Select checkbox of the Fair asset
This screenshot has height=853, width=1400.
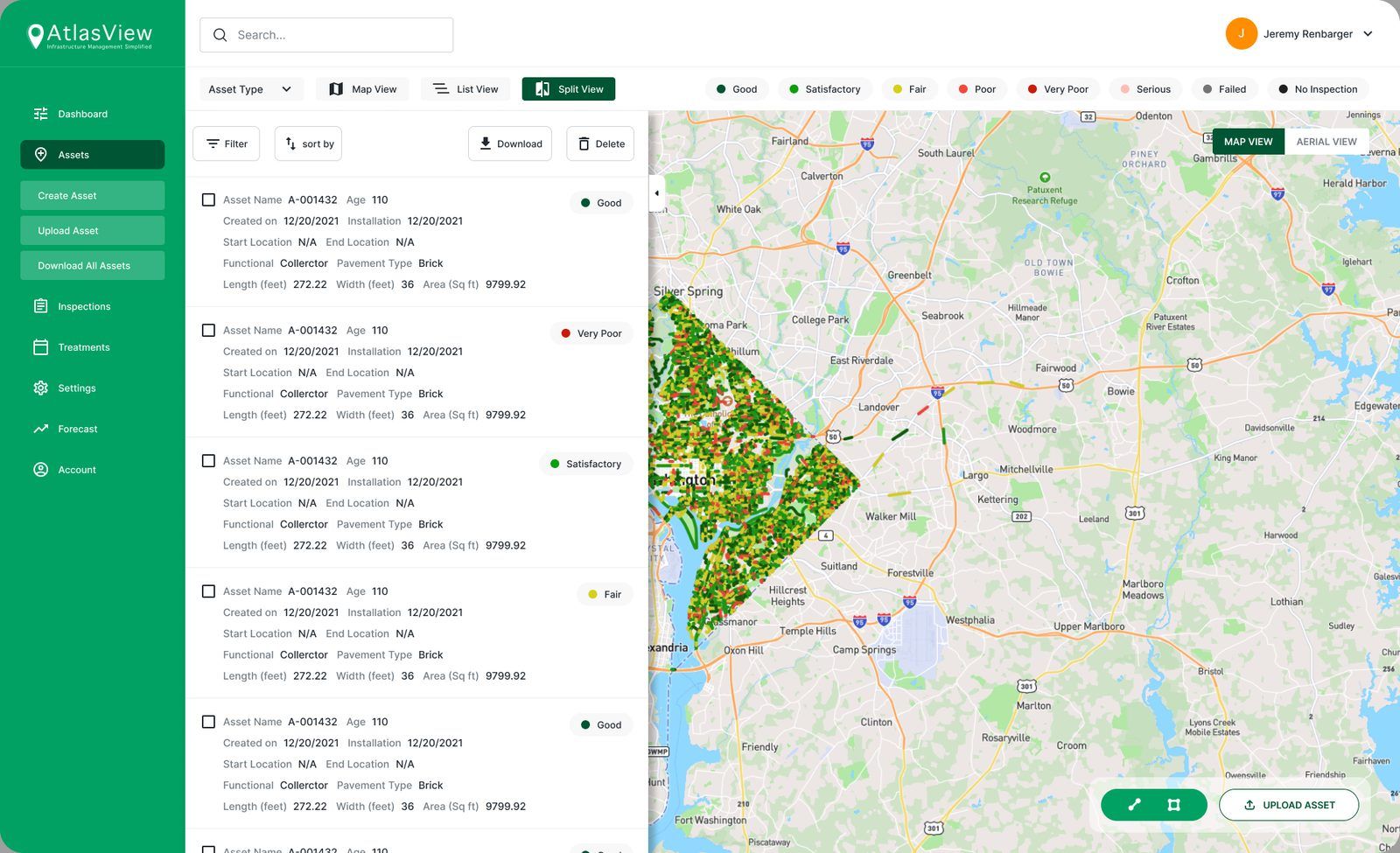208,591
